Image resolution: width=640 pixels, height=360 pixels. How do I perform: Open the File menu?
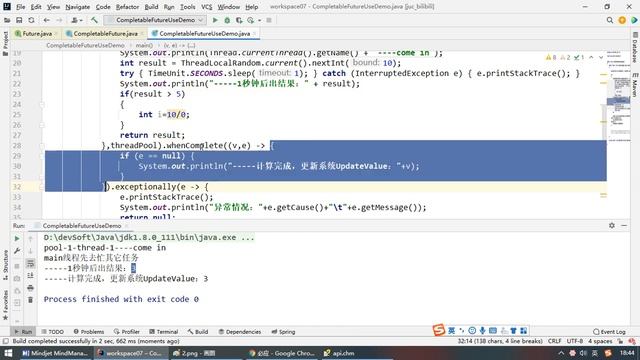coord(20,7)
